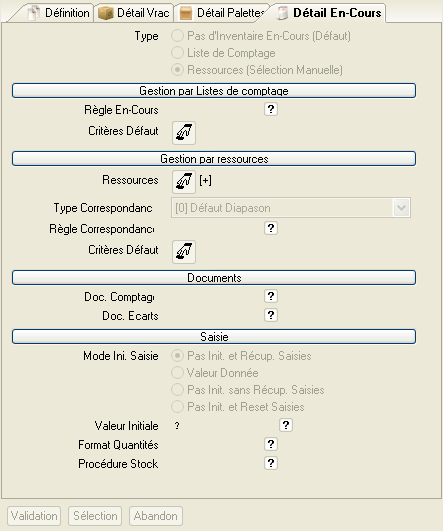Choose Pas d'Inventaire En-Cours (Défaut) radio
The image size is (443, 531).
(x=177, y=36)
